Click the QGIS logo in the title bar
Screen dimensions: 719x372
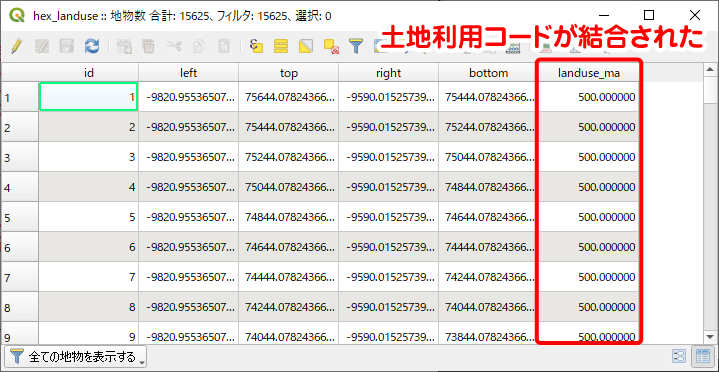(17, 16)
